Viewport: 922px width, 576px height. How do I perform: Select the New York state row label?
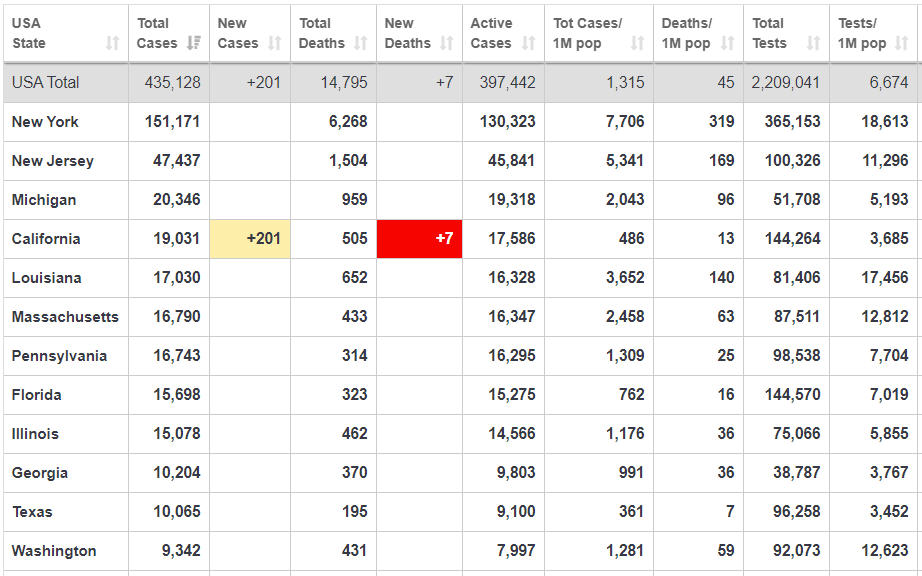(45, 121)
